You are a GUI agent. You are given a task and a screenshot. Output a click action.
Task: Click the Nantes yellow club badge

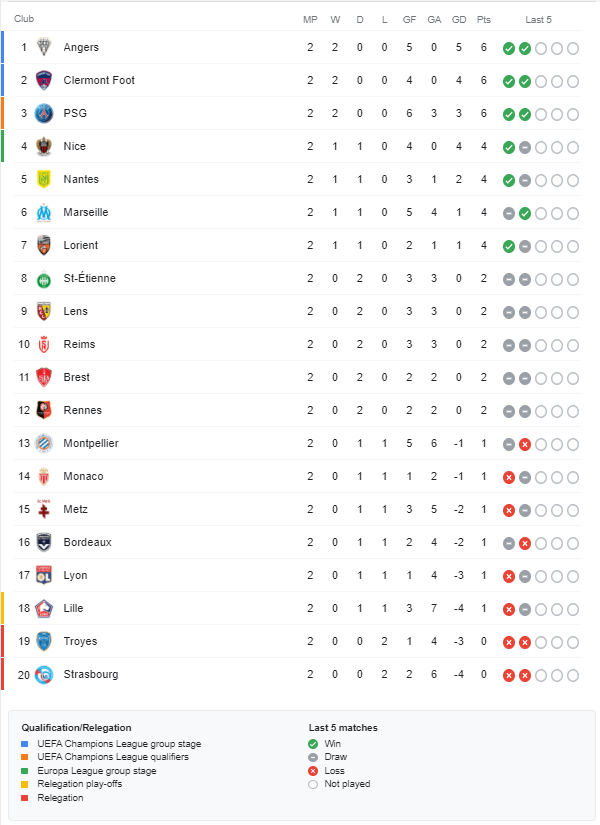(44, 179)
